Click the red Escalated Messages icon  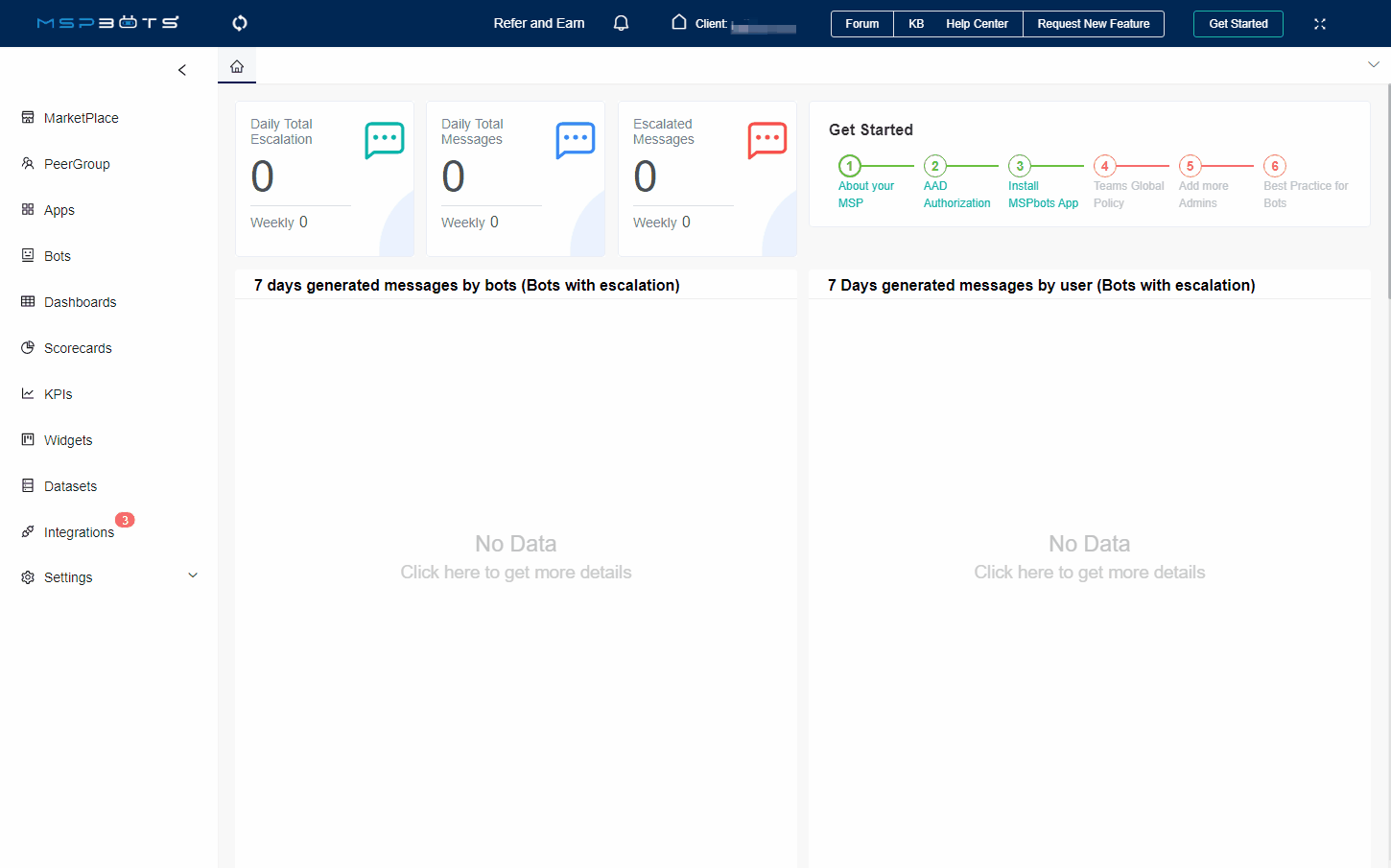pos(766,140)
